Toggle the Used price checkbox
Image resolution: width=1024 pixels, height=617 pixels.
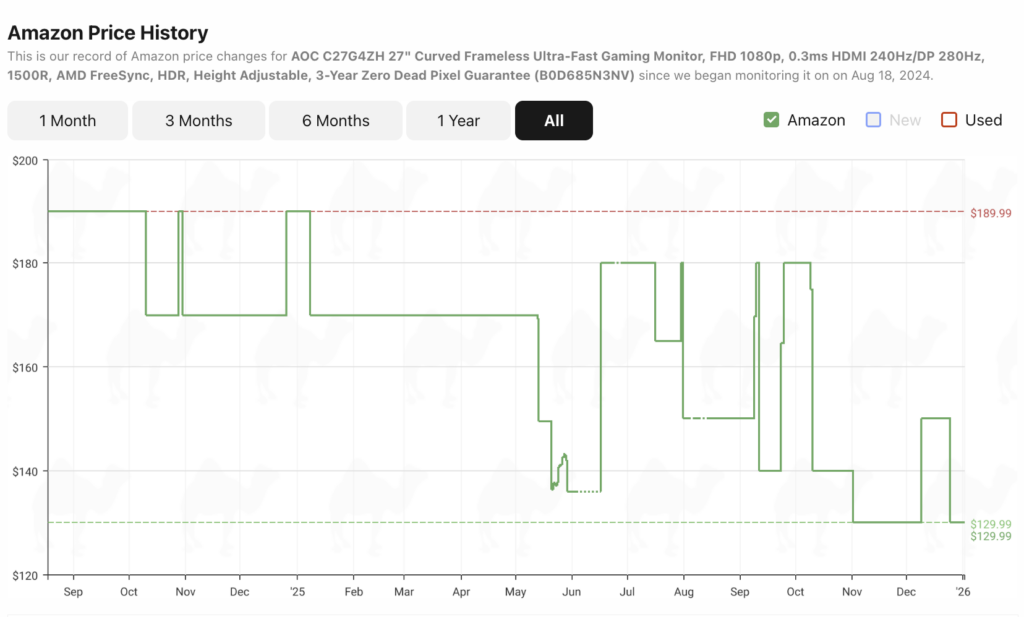[949, 120]
